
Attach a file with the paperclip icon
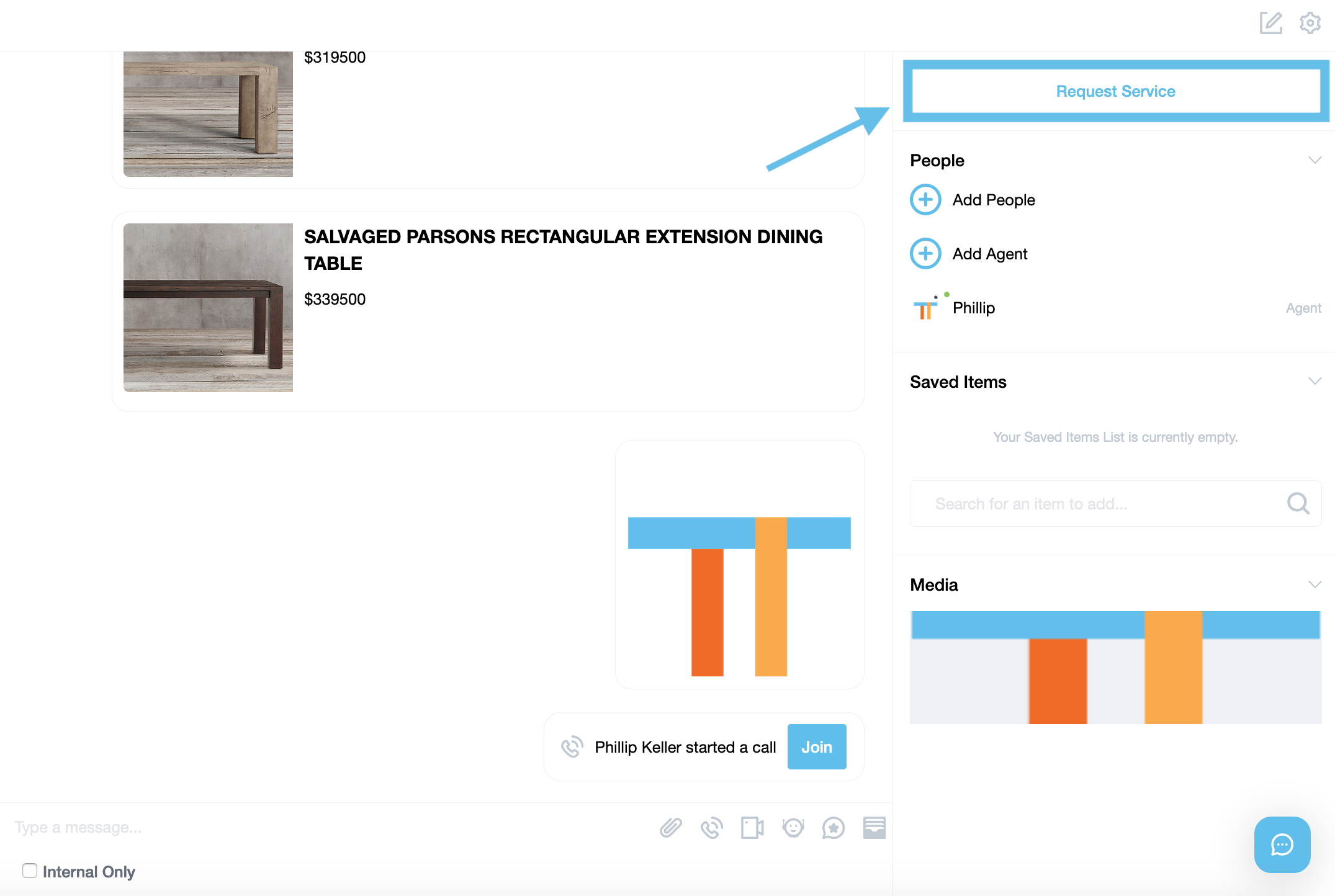[x=671, y=828]
